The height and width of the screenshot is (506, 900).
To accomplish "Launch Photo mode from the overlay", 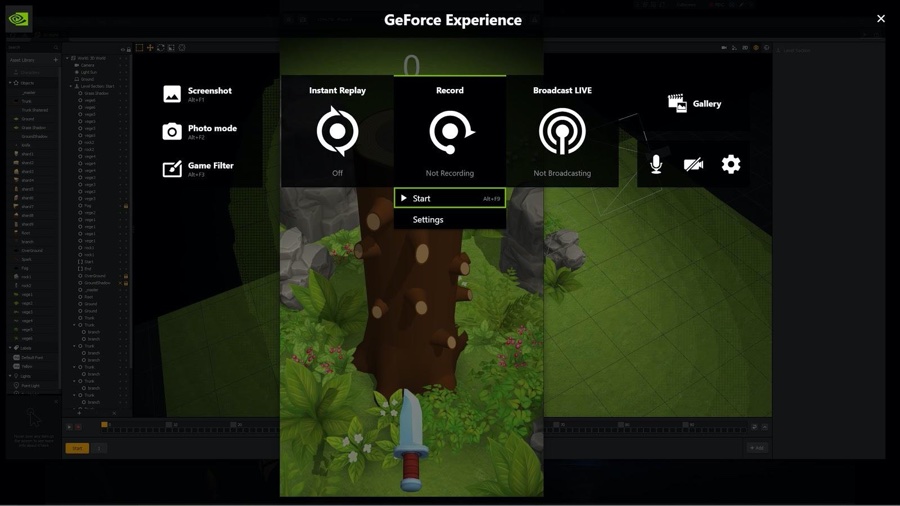I will click(x=200, y=131).
